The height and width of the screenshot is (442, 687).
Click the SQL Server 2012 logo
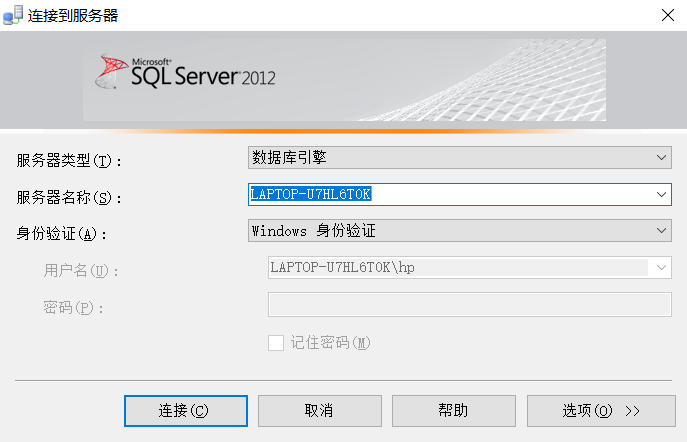tap(186, 72)
